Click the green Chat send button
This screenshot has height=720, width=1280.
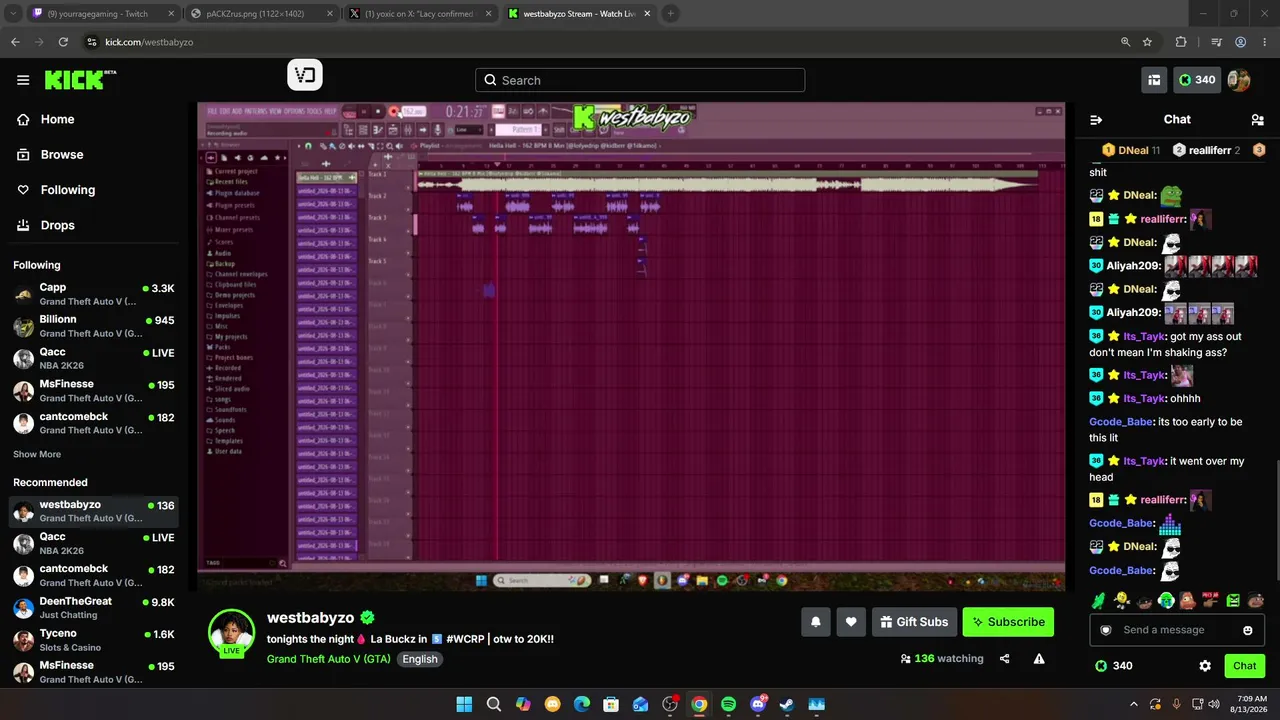[x=1245, y=666]
